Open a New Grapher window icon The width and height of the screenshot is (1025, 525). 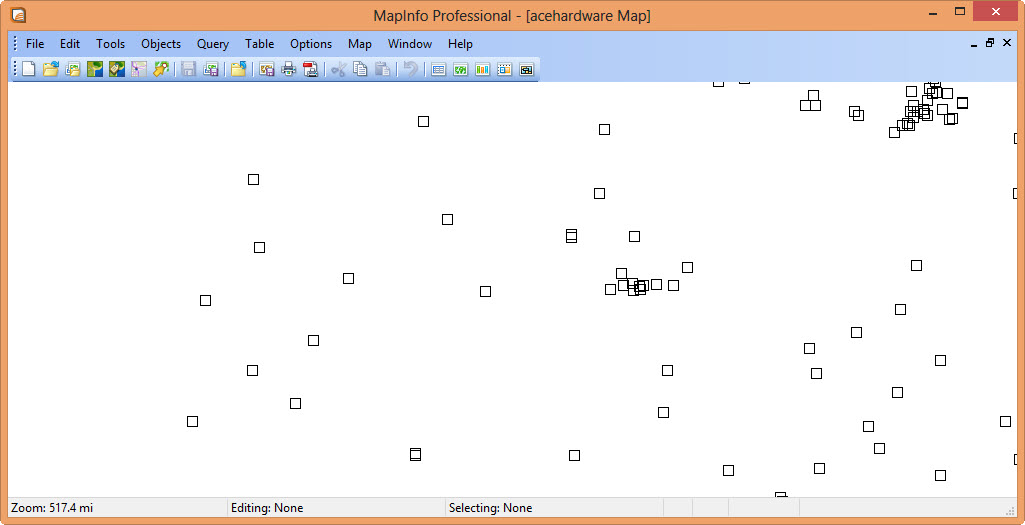(x=482, y=69)
